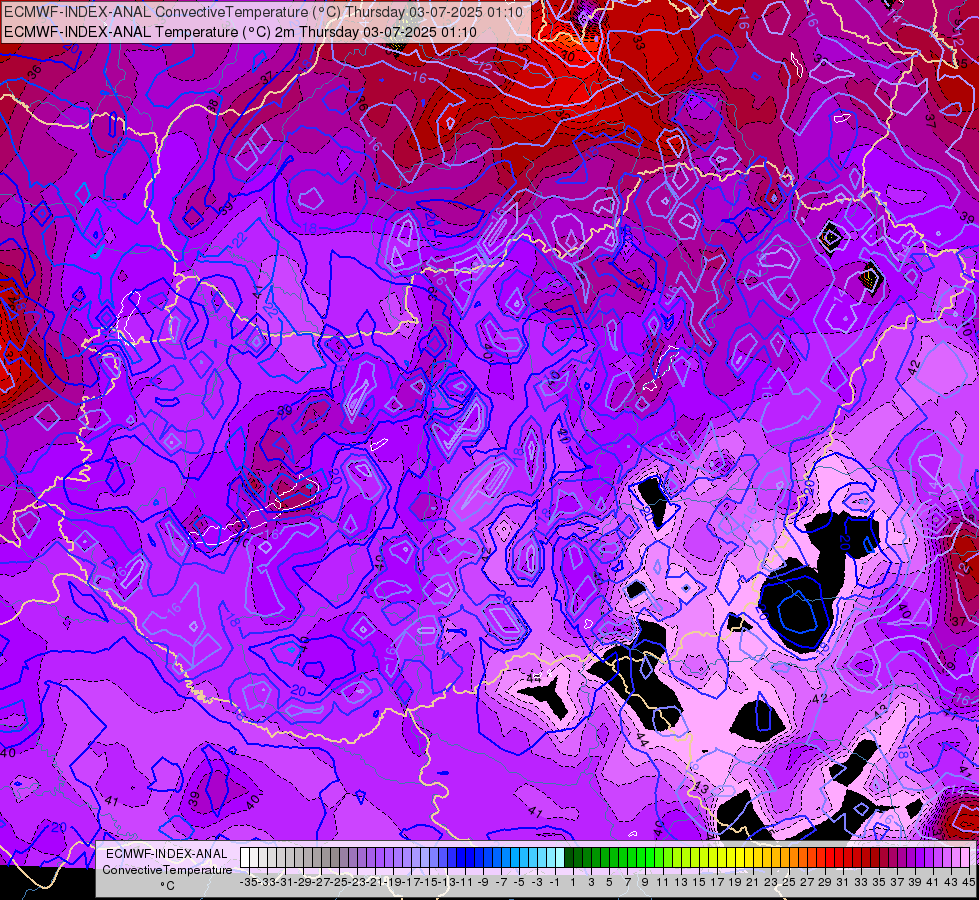Pick the pale pink swatch above legend value 45
This screenshot has height=900, width=979.
tap(966, 857)
